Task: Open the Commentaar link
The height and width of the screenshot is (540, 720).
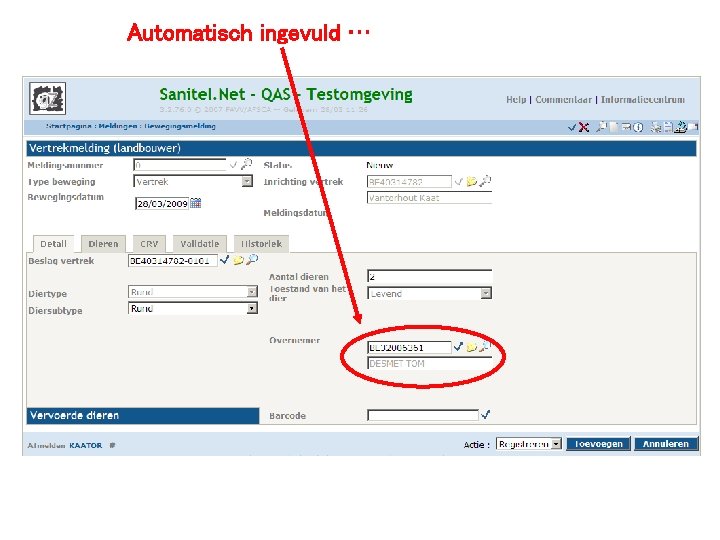Action: [563, 100]
